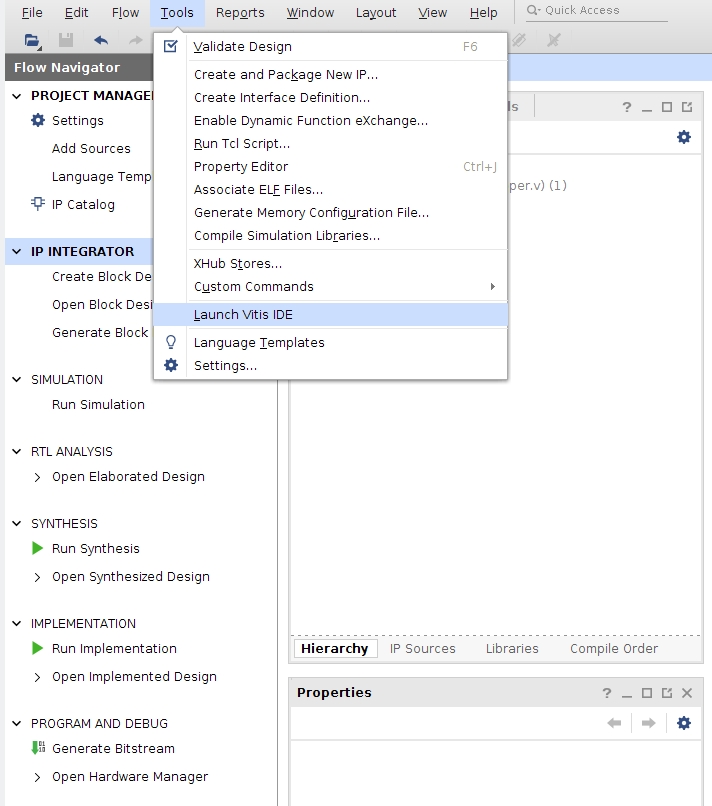Open help for the Properties panel

click(x=607, y=693)
